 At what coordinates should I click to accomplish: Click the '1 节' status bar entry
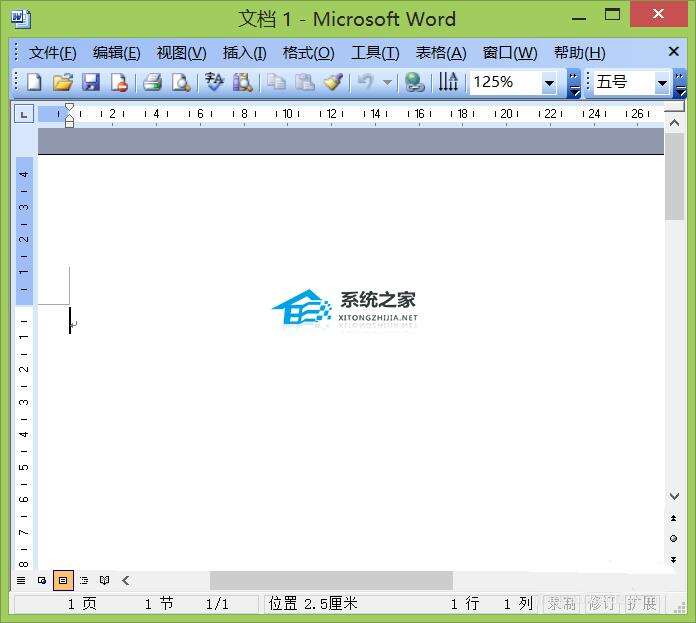(159, 604)
